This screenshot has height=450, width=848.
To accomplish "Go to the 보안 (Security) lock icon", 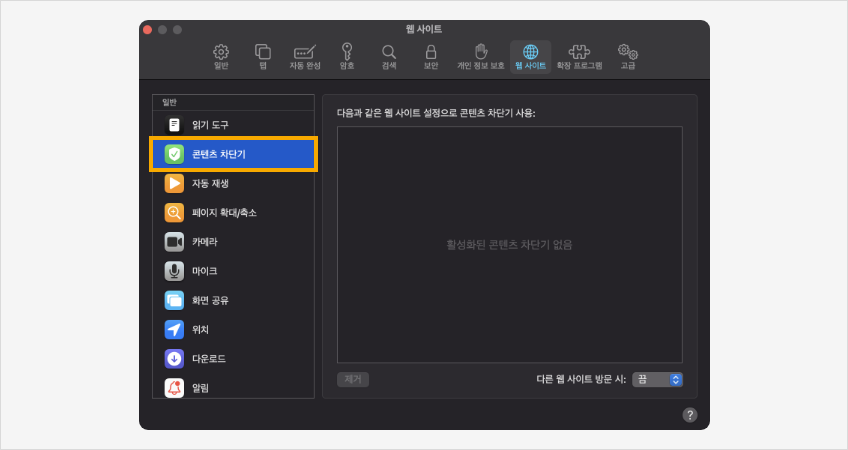I will pos(431,56).
